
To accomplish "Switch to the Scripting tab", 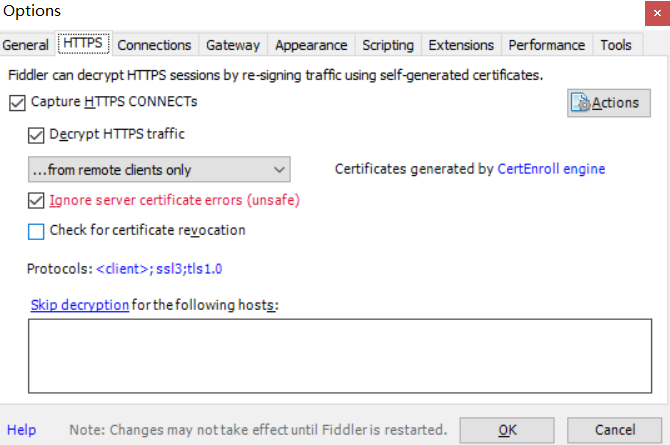I will pos(388,45).
